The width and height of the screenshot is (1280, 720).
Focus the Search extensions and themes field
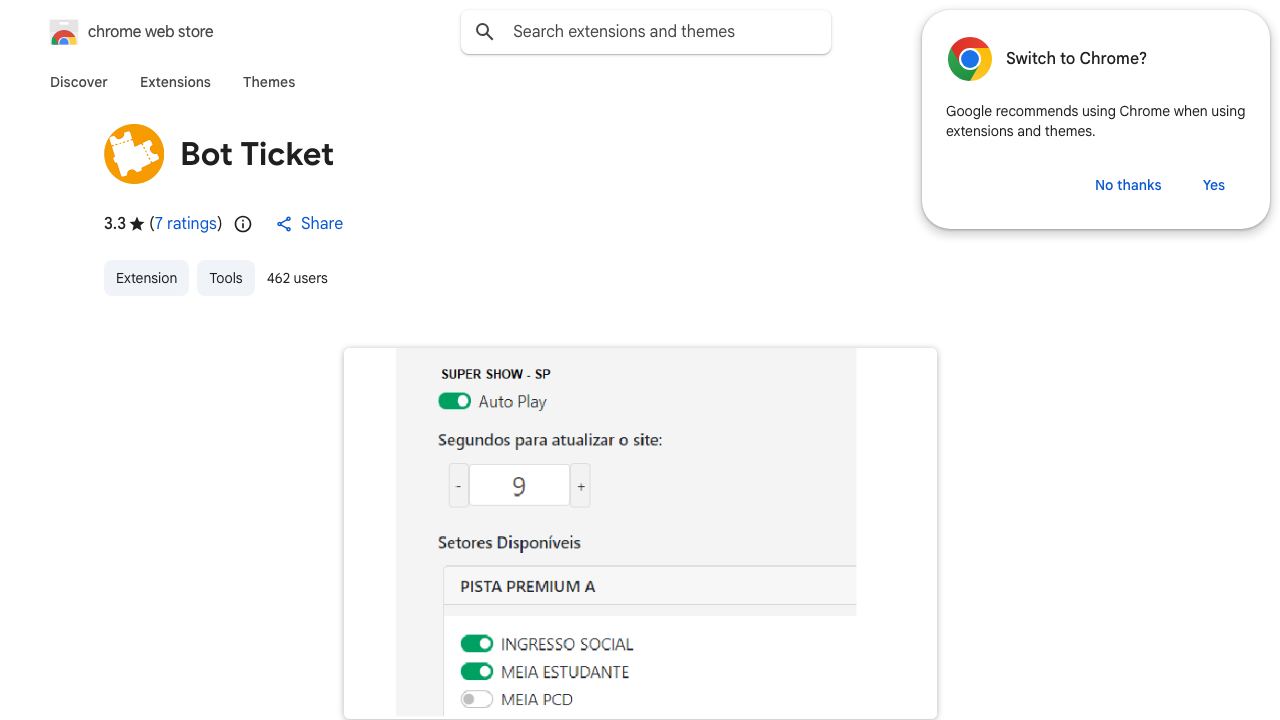tap(646, 32)
